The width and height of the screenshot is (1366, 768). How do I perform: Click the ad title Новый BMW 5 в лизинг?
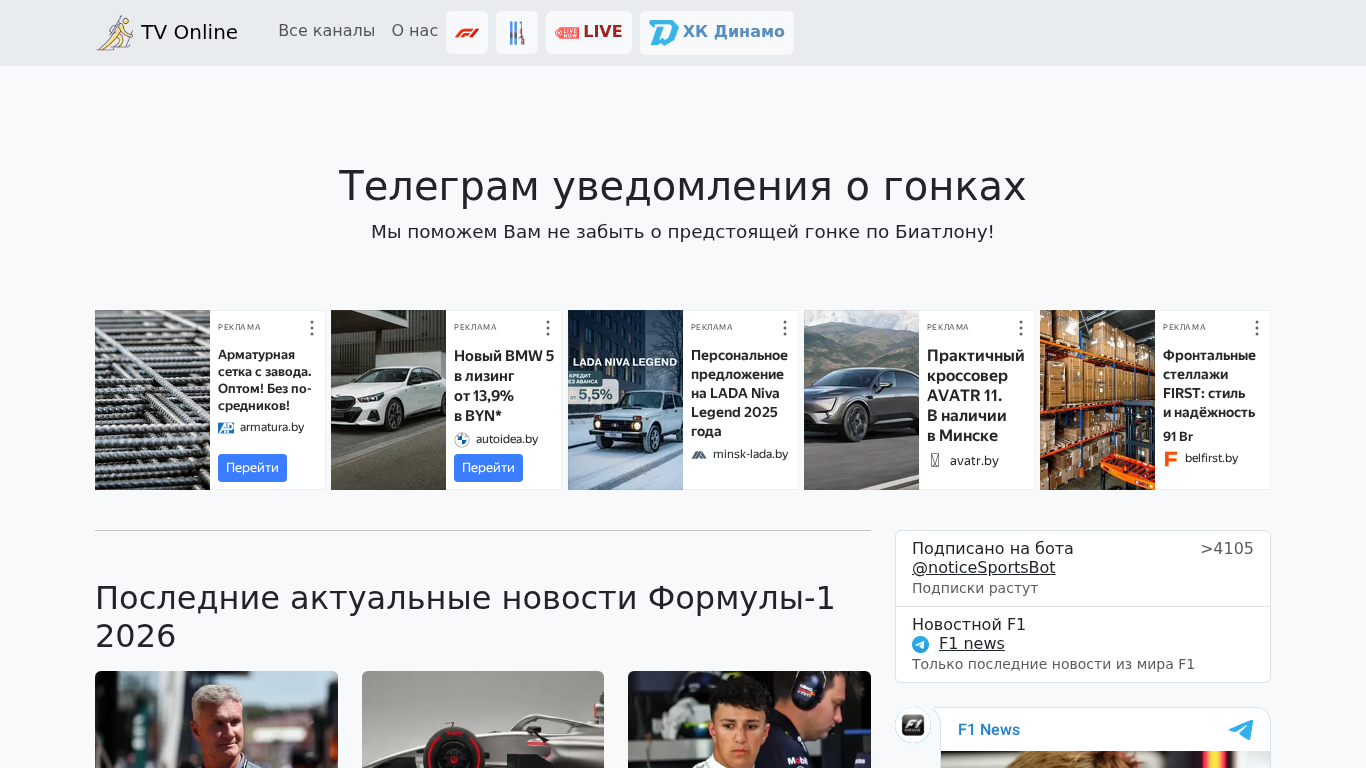click(x=504, y=385)
